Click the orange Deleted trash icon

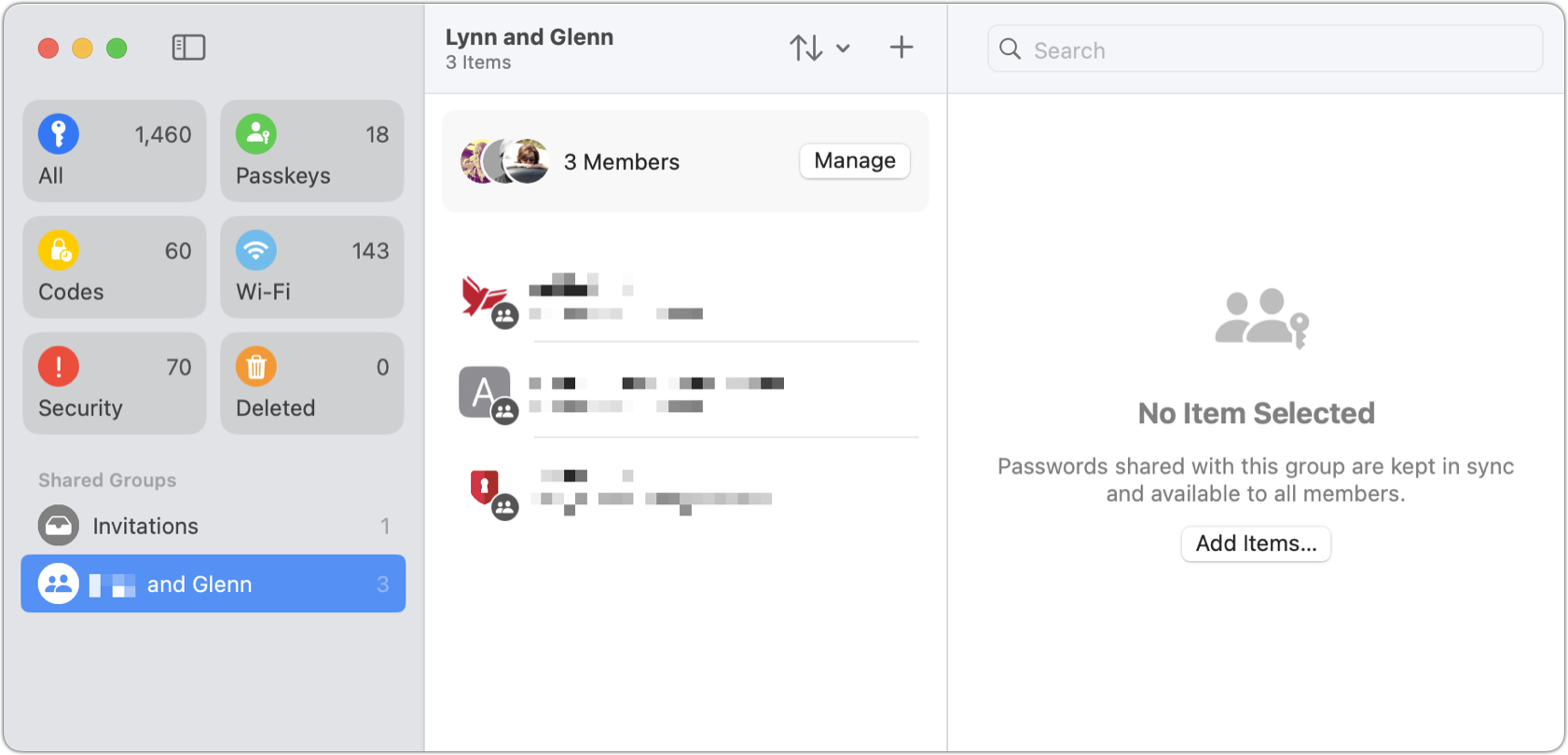click(255, 366)
